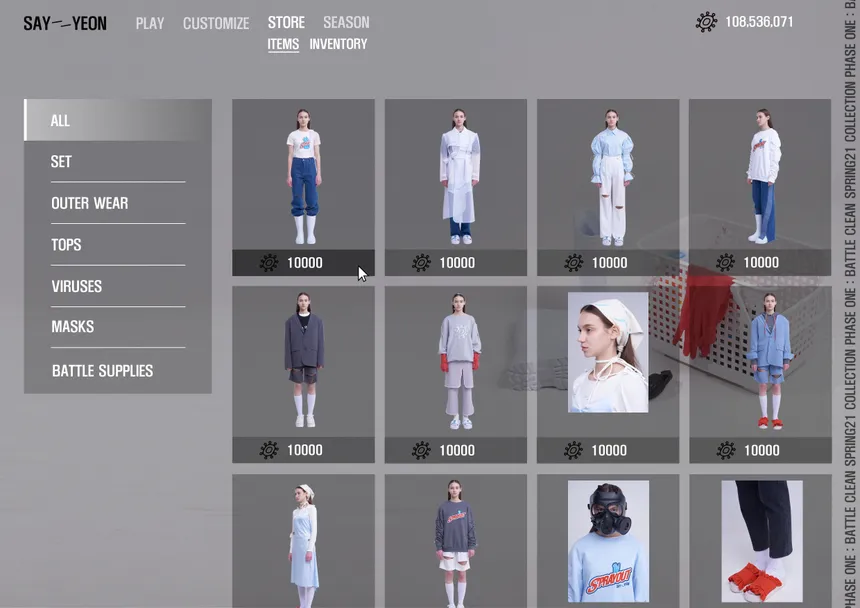Viewport: 860px width, 608px height.
Task: Click virus price icon under white tee outfit
Action: (269, 263)
